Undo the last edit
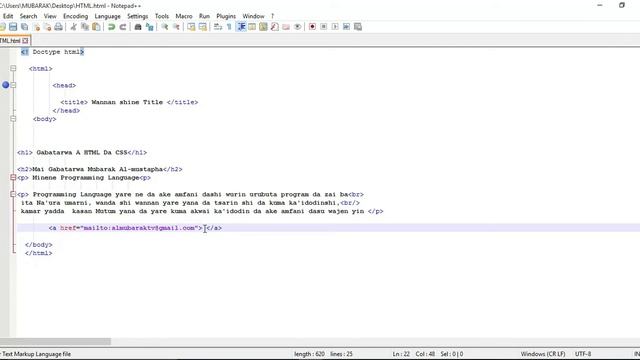The height and width of the screenshot is (360, 640). tap(111, 27)
